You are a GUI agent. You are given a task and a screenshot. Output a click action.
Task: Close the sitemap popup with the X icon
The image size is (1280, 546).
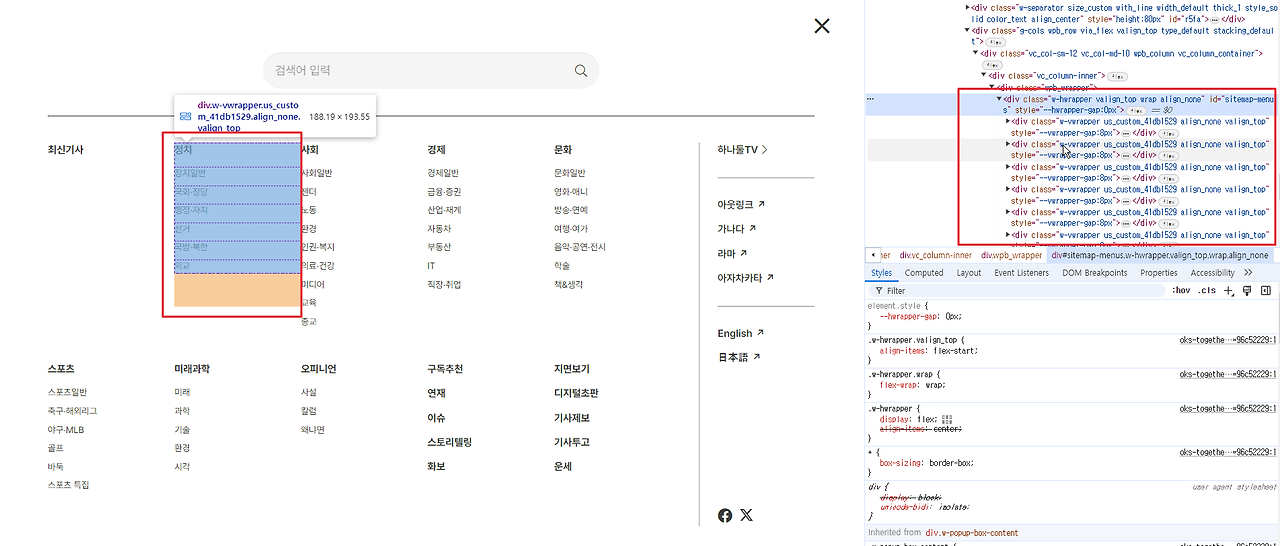pos(822,26)
